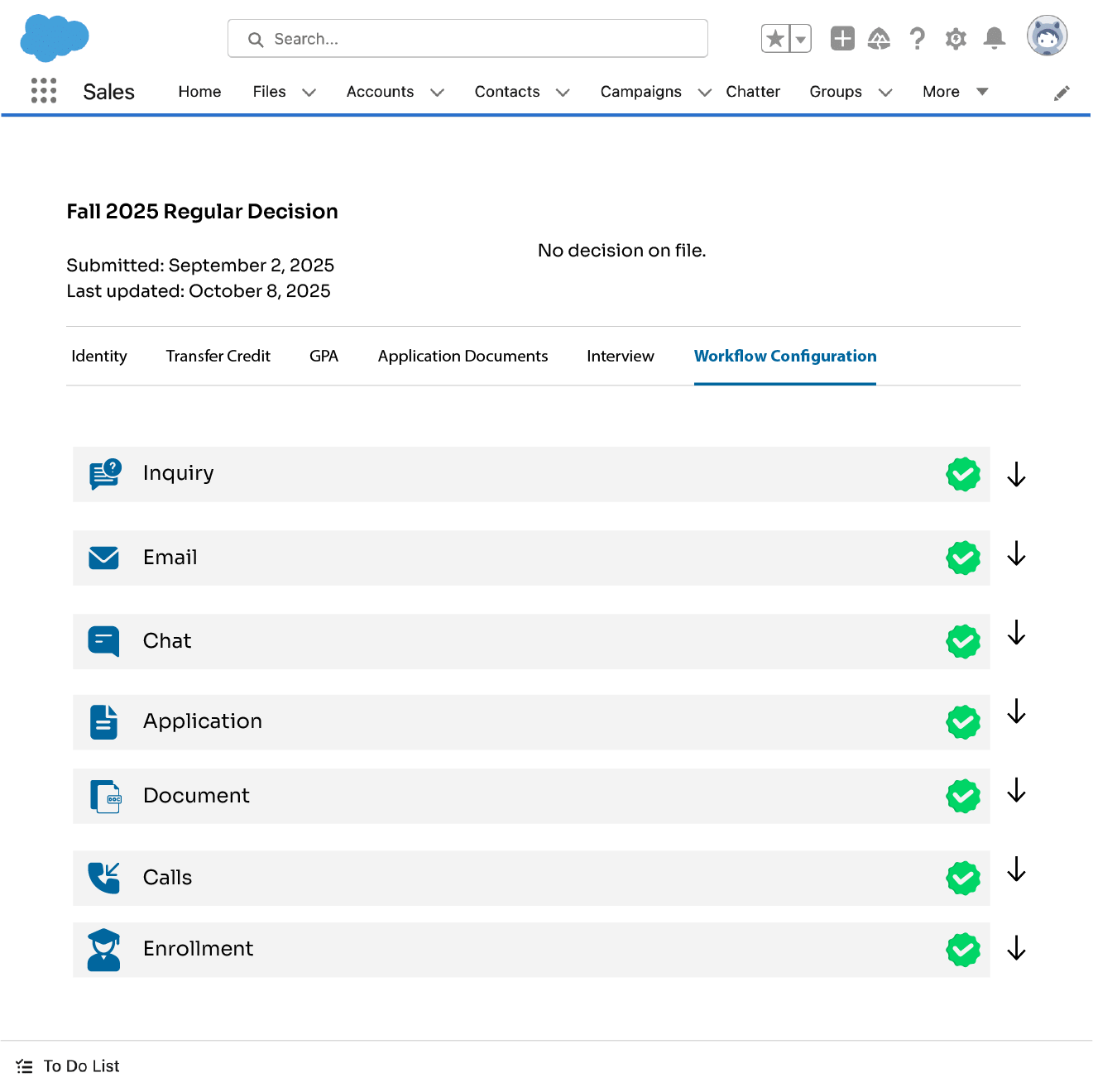1093x1092 pixels.
Task: Click the user profile avatar
Action: [x=1047, y=36]
